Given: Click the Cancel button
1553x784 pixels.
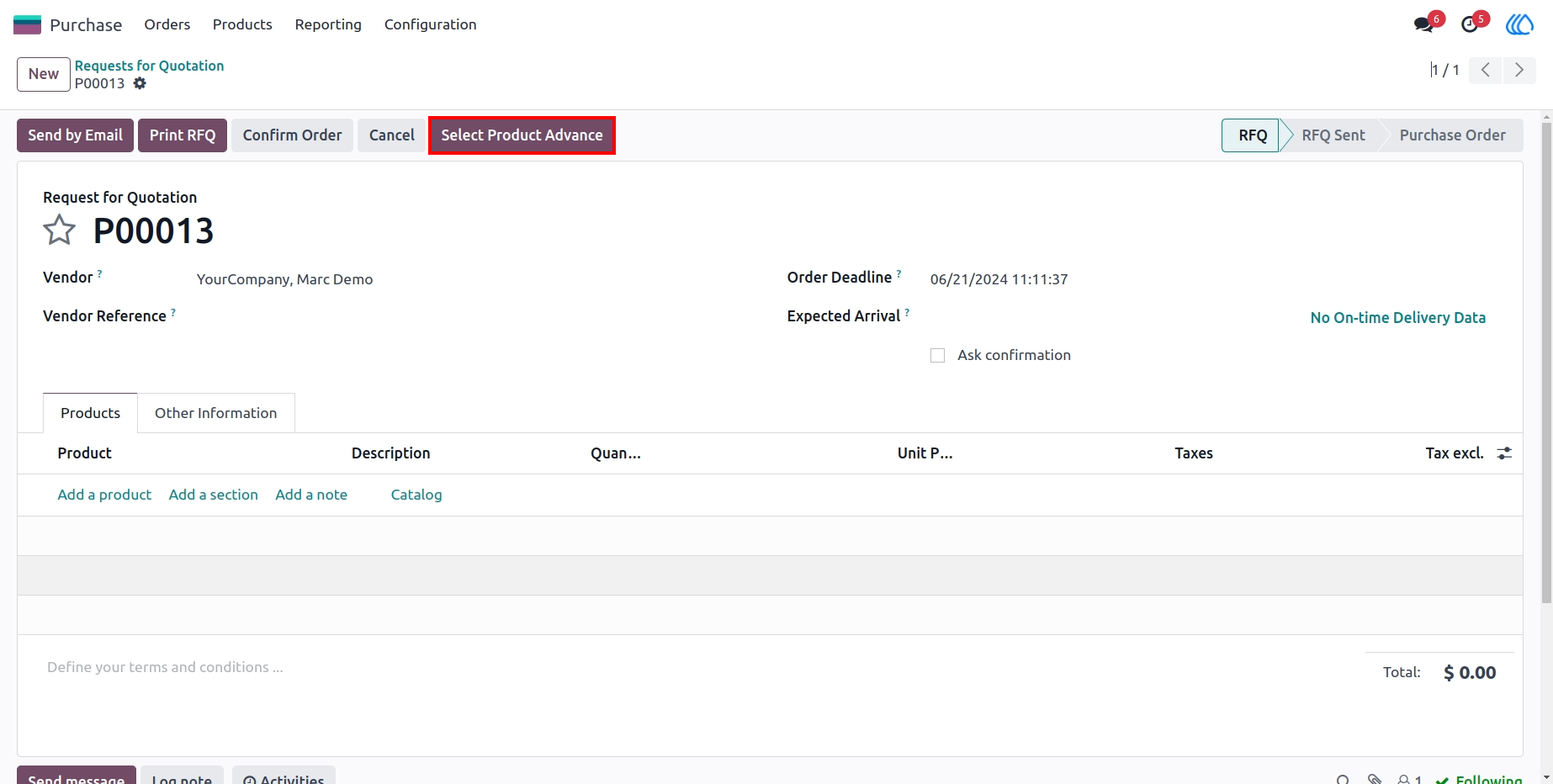Looking at the screenshot, I should click(x=391, y=135).
